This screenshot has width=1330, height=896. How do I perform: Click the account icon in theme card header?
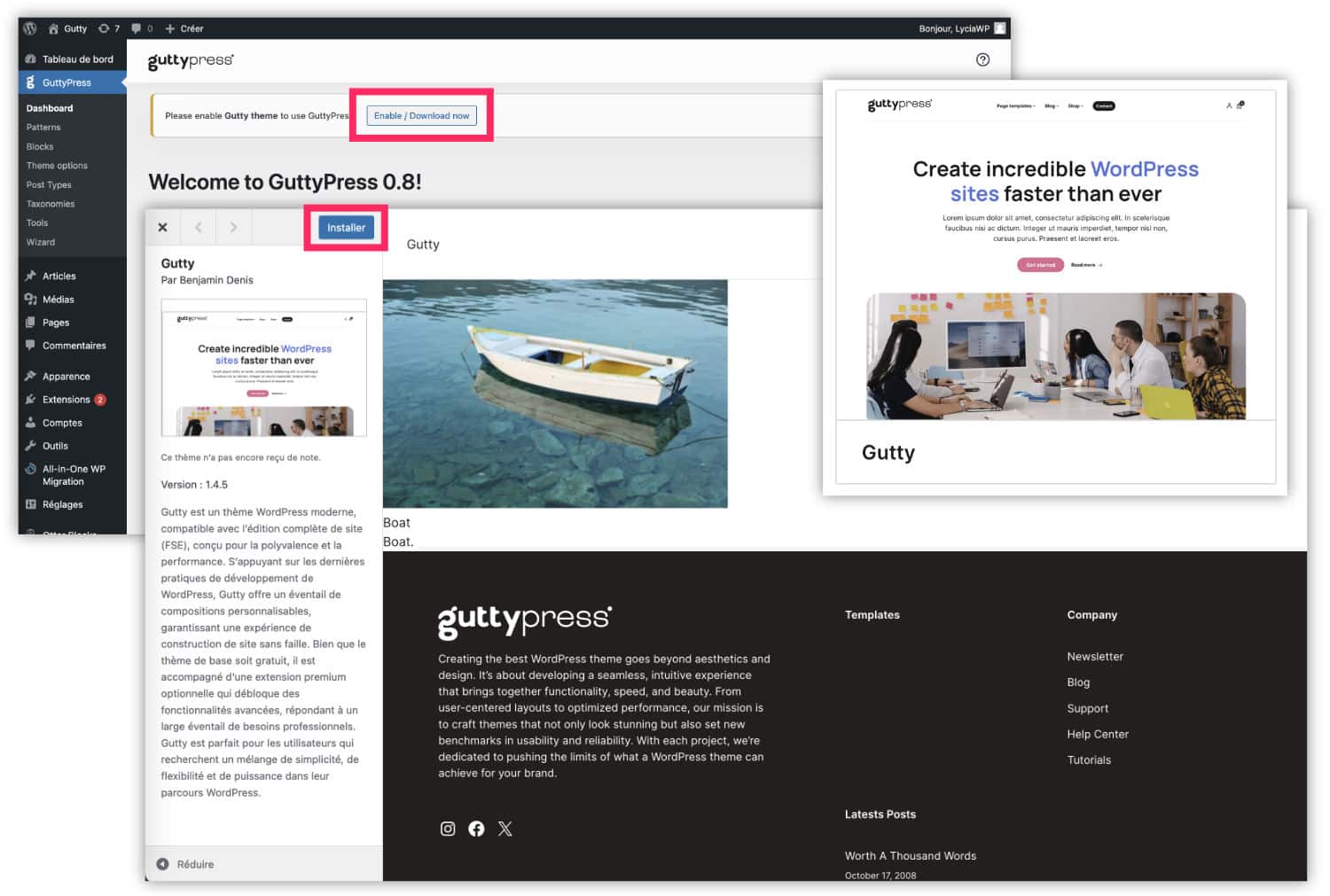(x=1229, y=105)
